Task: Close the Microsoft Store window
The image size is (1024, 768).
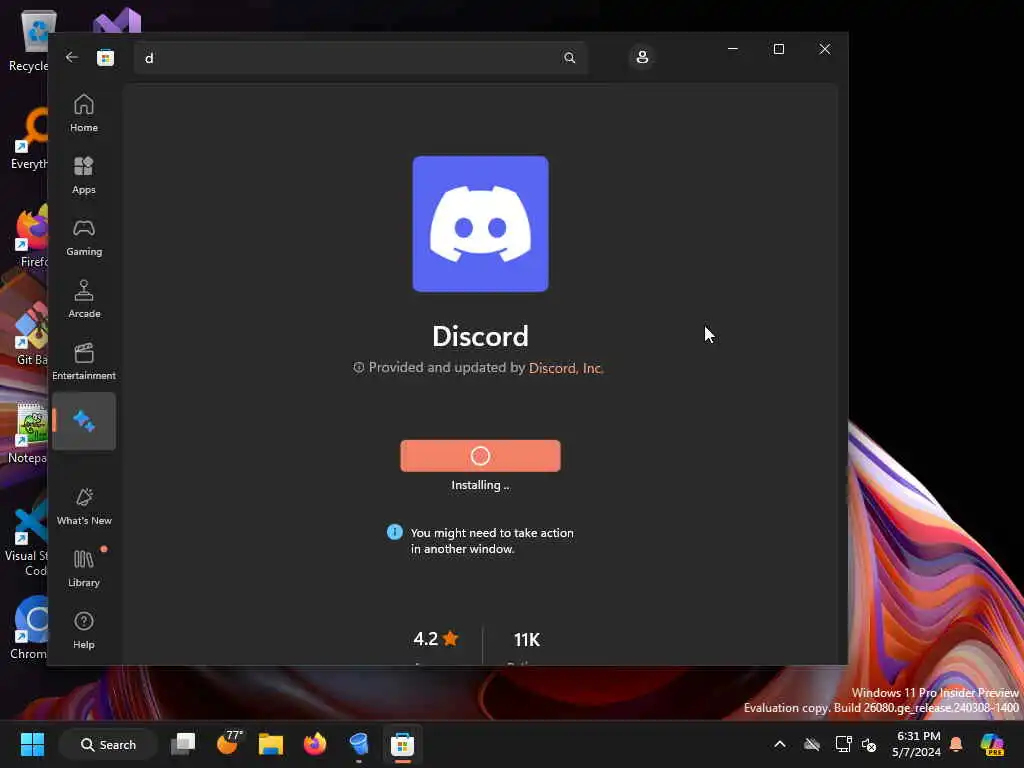Action: coord(825,49)
